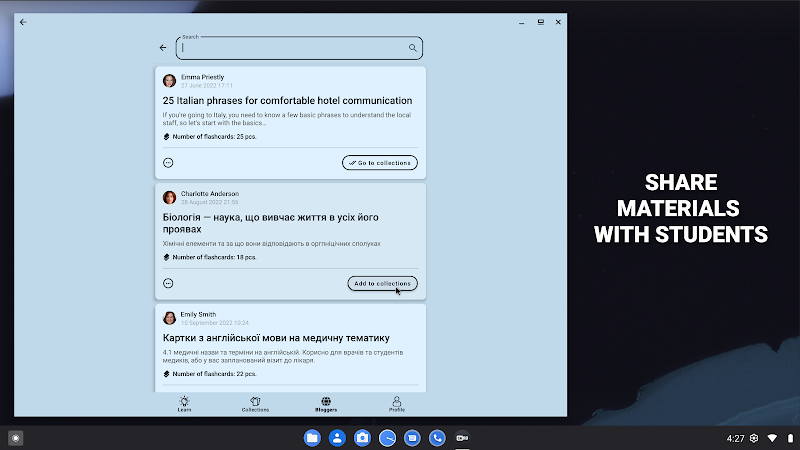Open the launcher button in the shelf
The image size is (800, 450).
coord(16,438)
